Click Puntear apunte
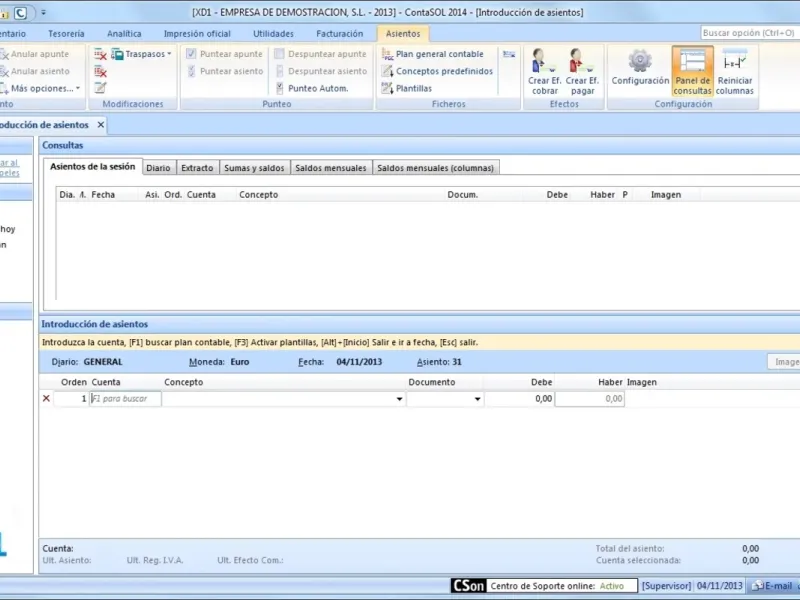The height and width of the screenshot is (600, 800). (224, 54)
